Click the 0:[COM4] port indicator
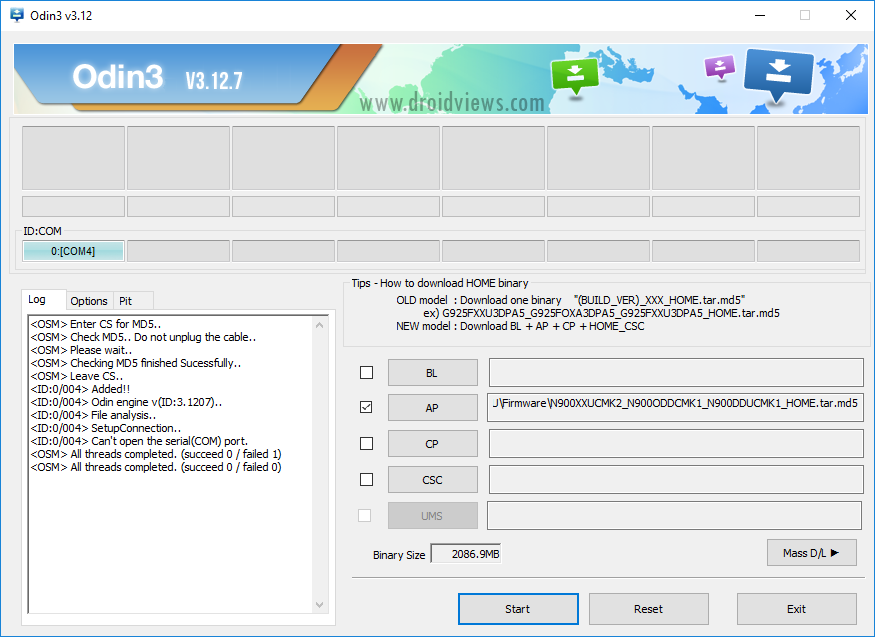 pyautogui.click(x=73, y=251)
